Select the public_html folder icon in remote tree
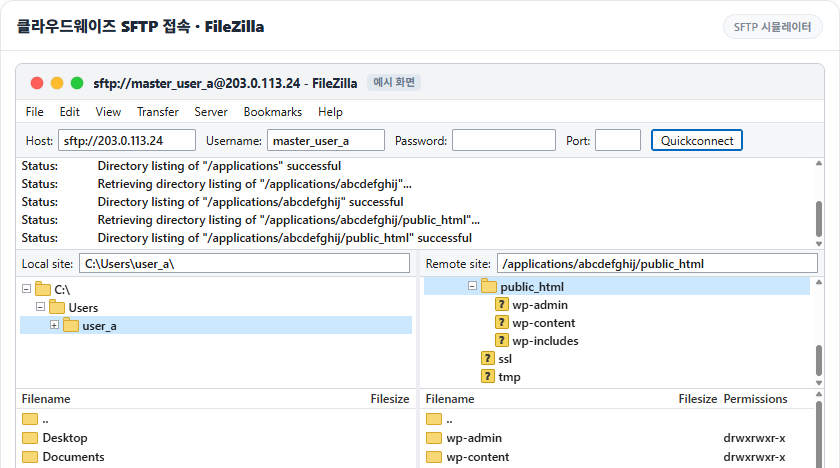Viewport: 840px width, 468px height. click(x=489, y=286)
